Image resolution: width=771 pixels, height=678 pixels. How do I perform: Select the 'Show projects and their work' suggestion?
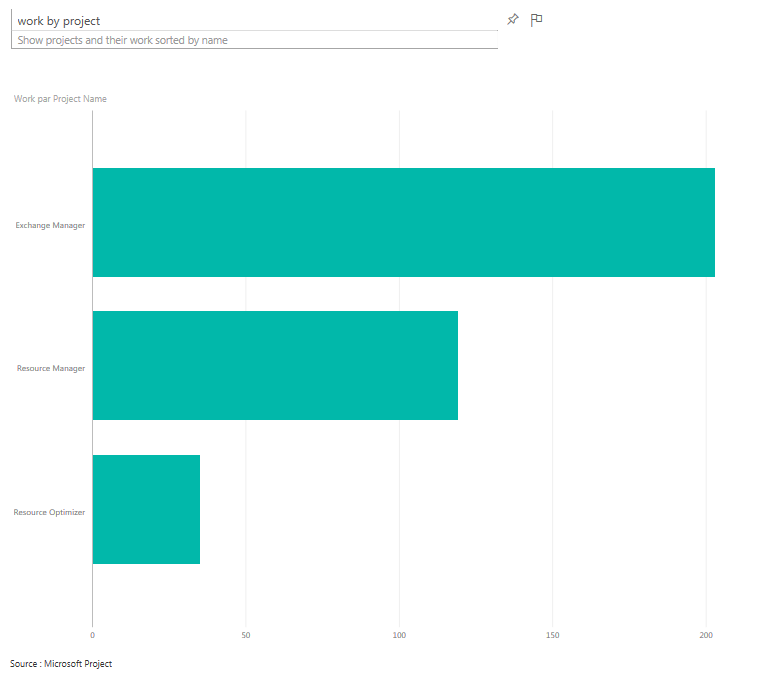click(x=130, y=41)
